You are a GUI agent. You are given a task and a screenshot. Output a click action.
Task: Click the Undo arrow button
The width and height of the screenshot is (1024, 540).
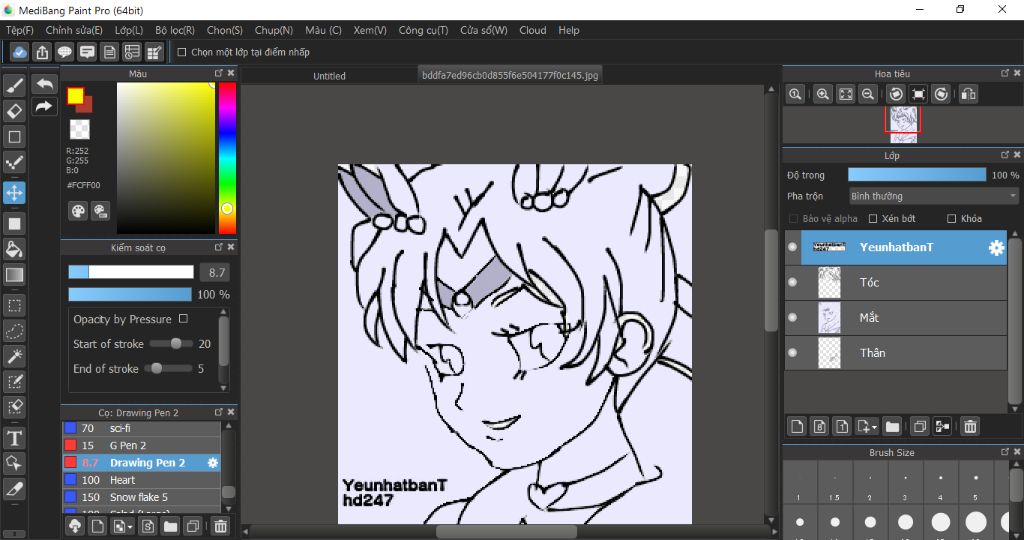[44, 84]
